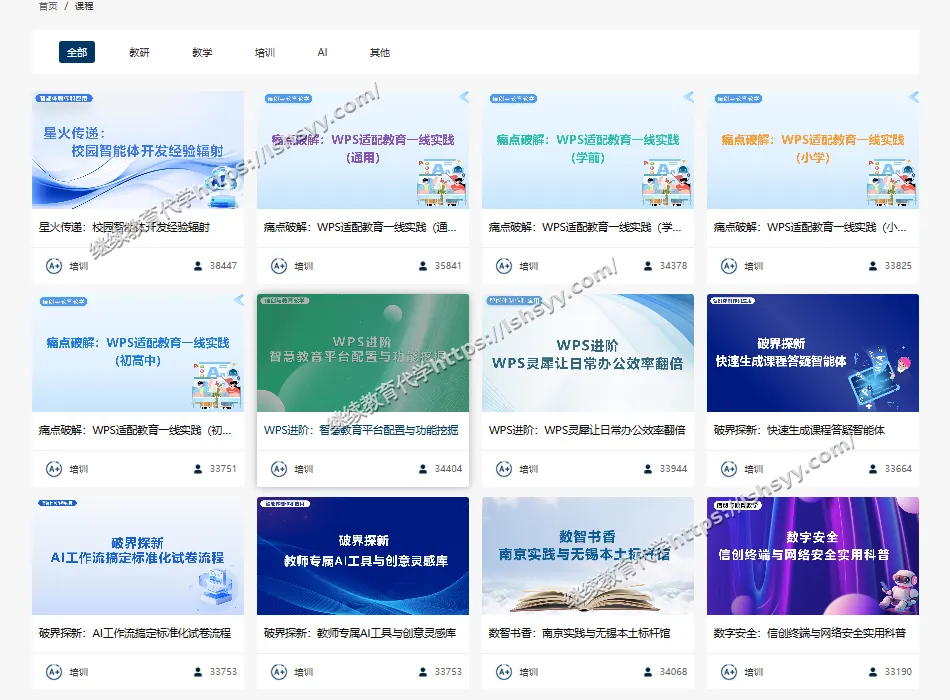The width and height of the screenshot is (950, 700).
Task: Click A+ badge icon on AI工作流 card
Action: coord(54,672)
